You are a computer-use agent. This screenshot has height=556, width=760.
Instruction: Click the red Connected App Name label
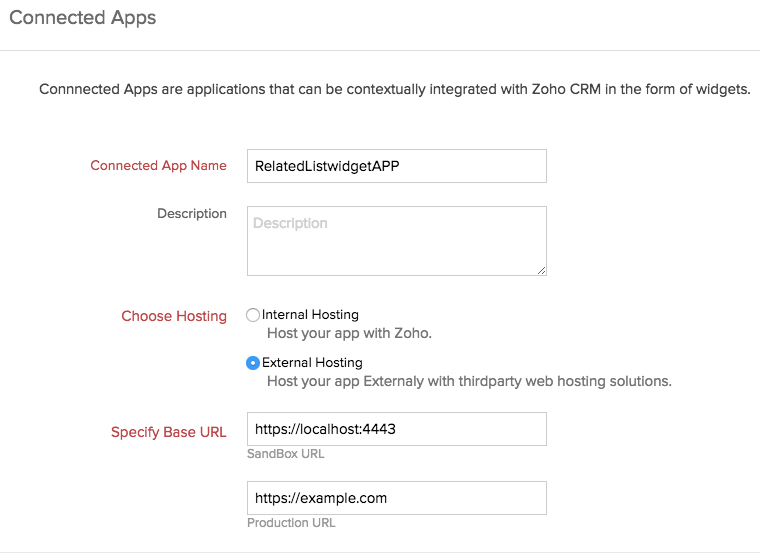[158, 166]
